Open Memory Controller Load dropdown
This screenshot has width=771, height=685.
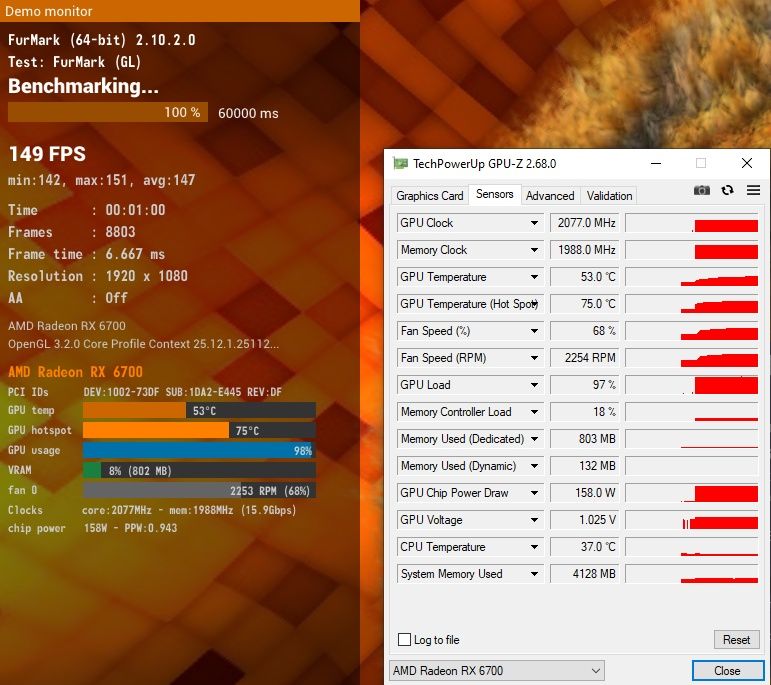point(534,412)
